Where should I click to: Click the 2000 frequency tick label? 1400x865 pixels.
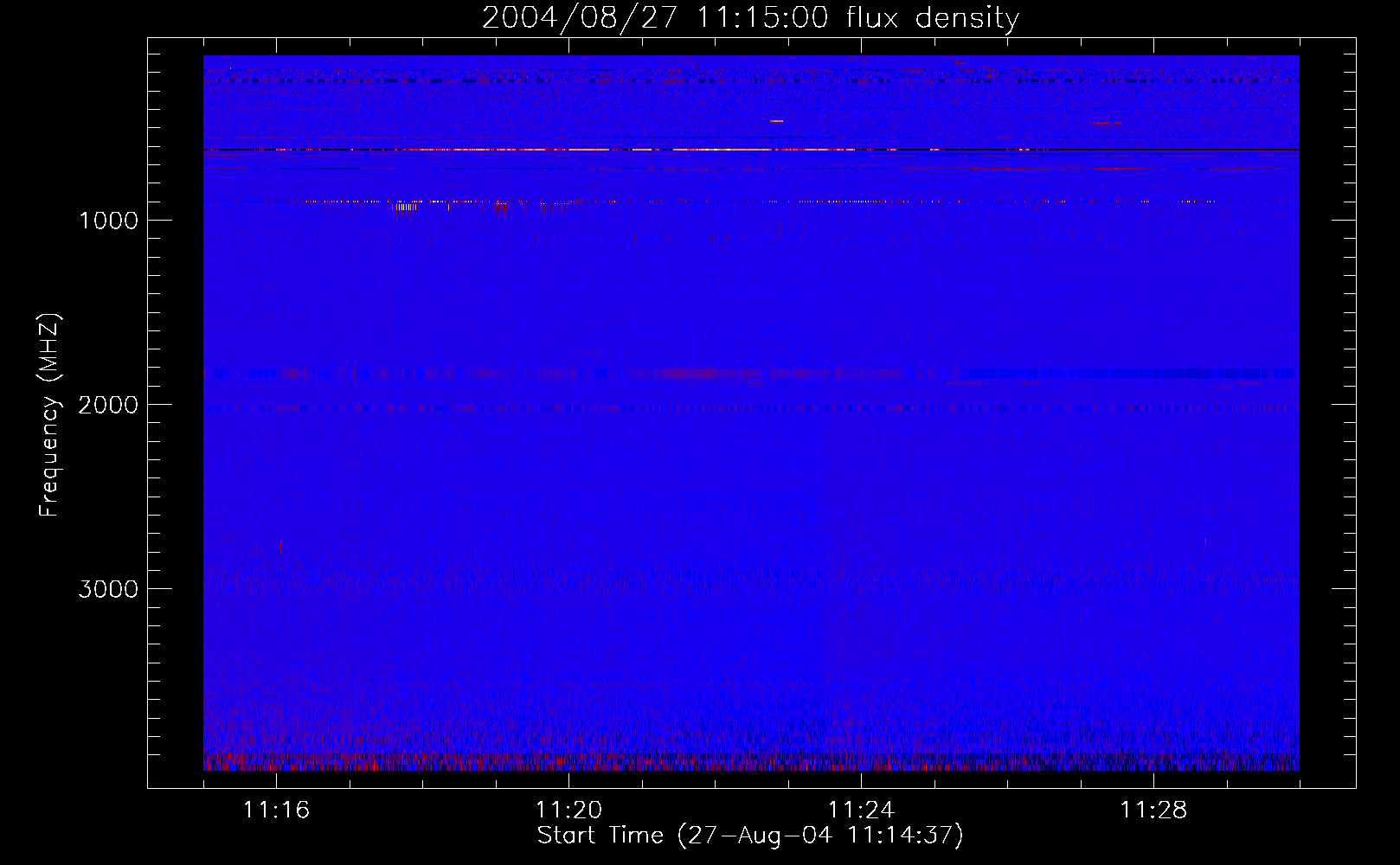click(108, 405)
